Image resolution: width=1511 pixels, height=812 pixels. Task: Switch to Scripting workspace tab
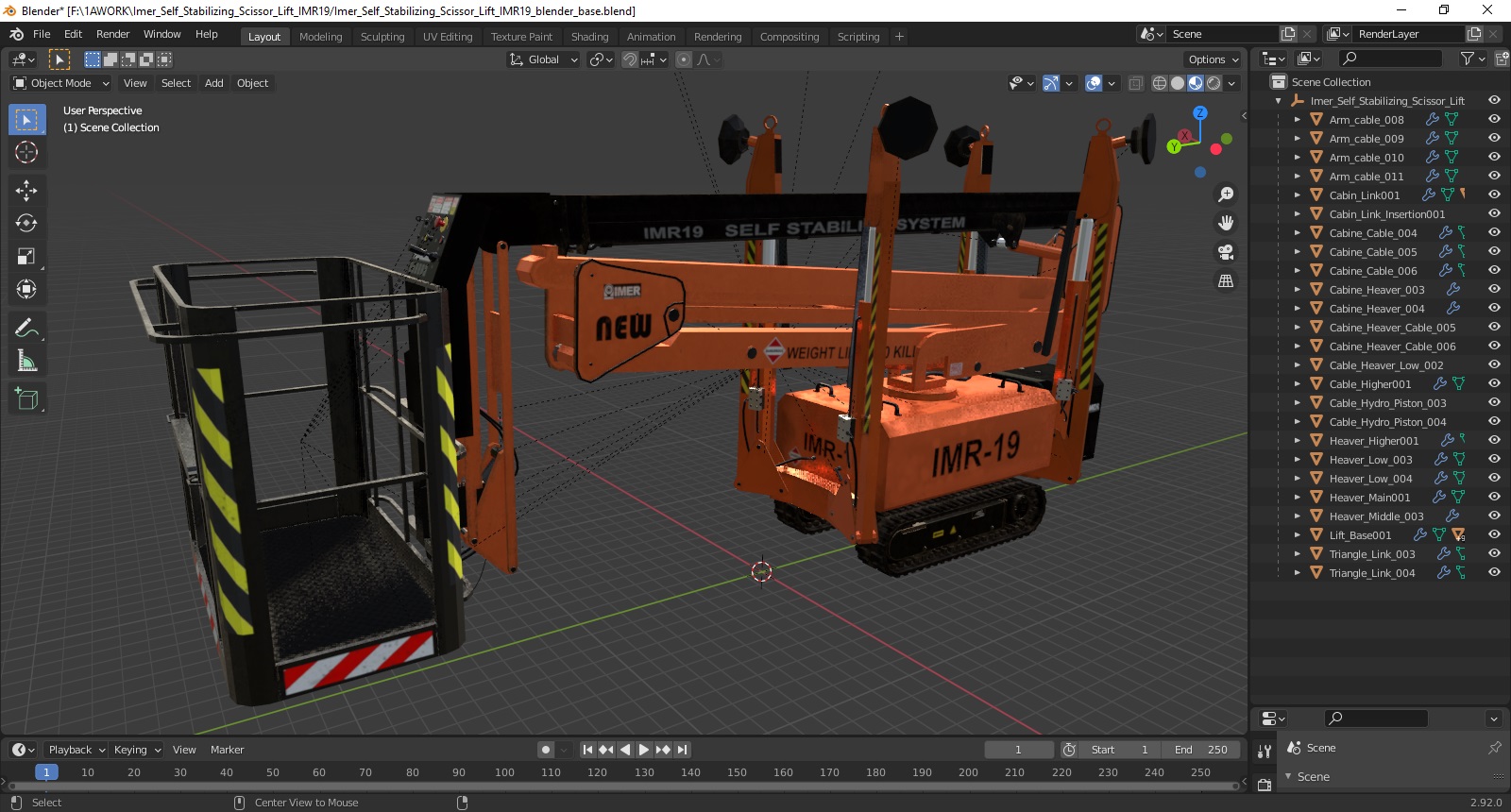[x=857, y=37]
